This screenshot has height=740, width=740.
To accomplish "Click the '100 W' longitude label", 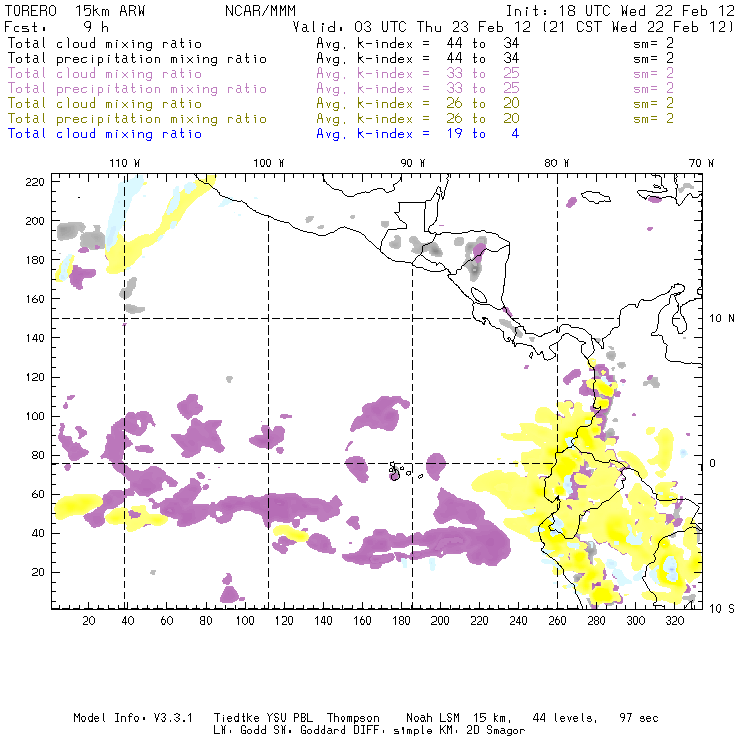I will [269, 163].
